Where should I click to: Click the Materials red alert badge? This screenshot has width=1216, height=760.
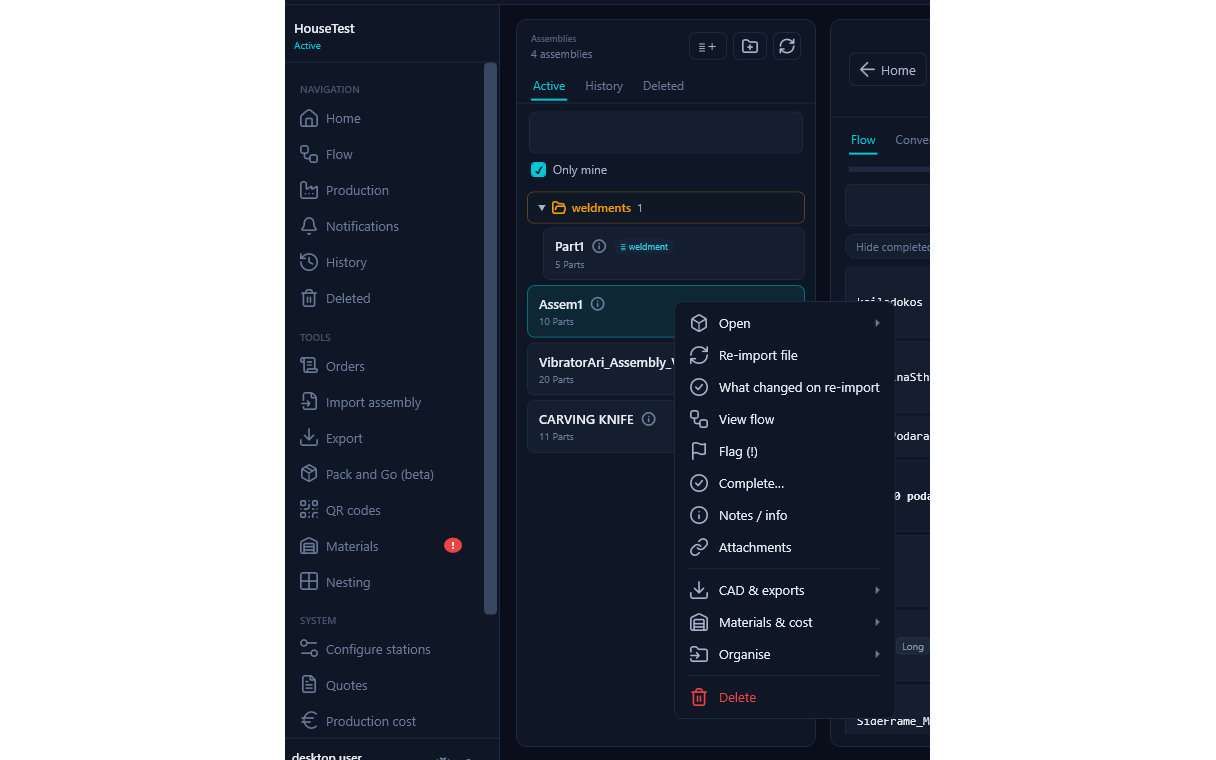click(x=453, y=545)
